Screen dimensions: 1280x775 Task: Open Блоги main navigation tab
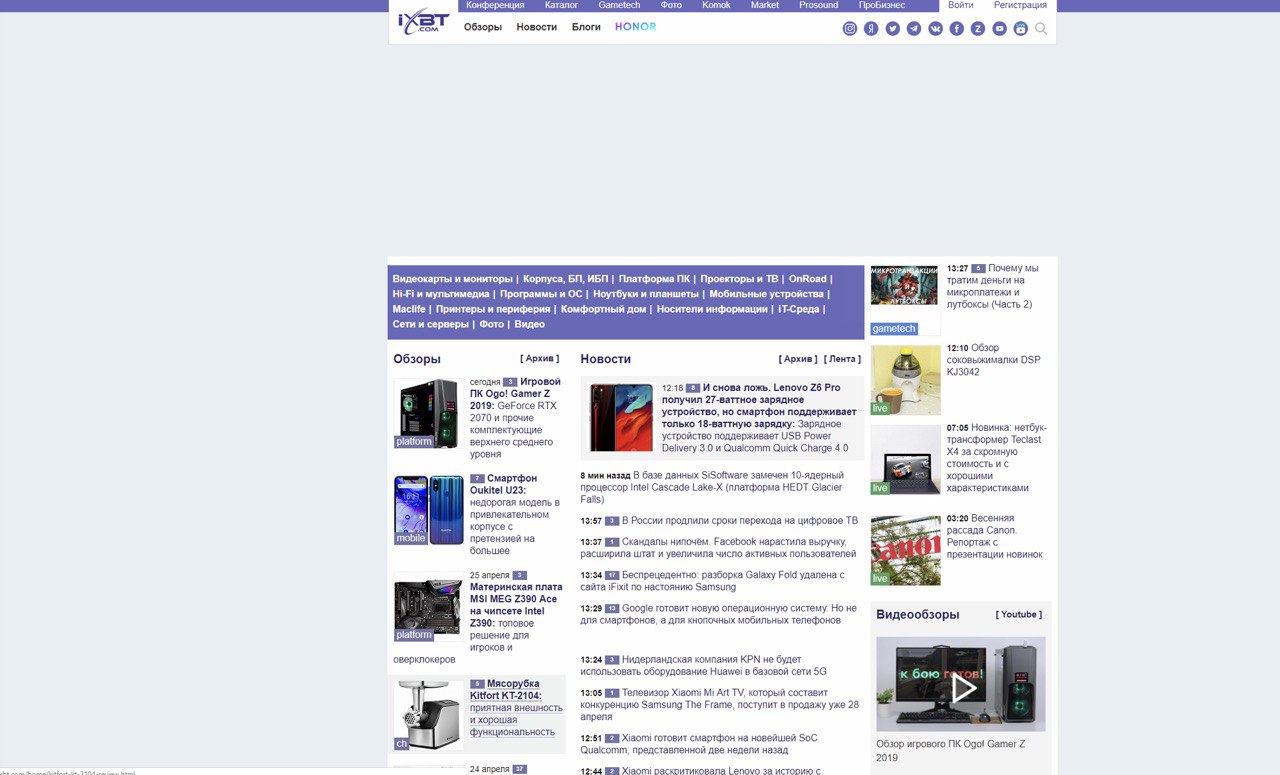pyautogui.click(x=586, y=27)
